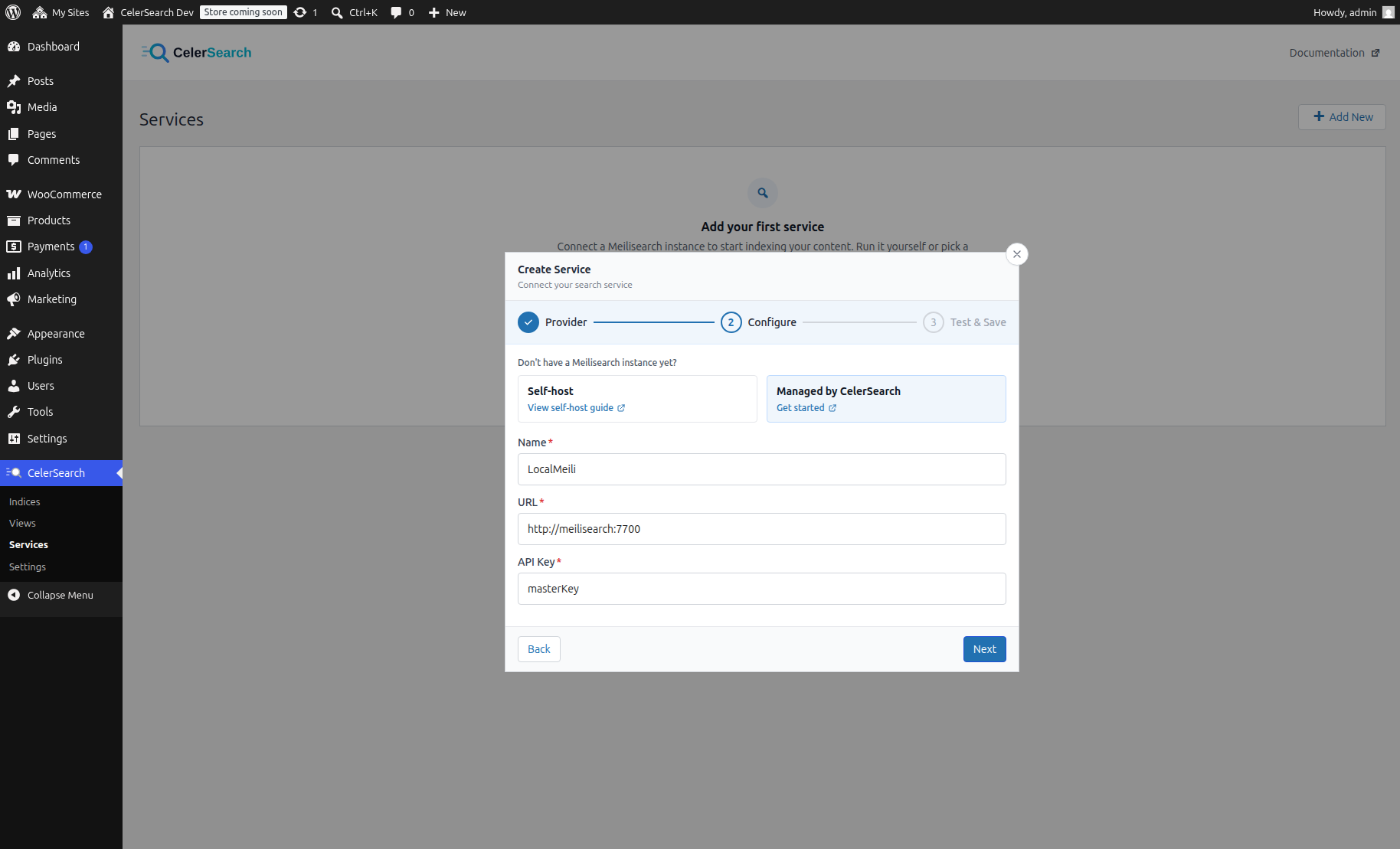Open the New content menu

click(447, 12)
